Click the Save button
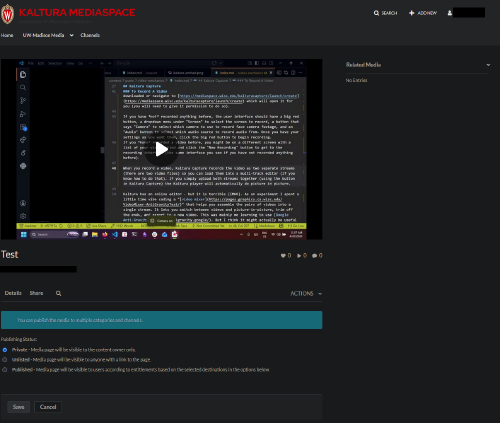The height and width of the screenshot is (423, 500). [x=18, y=407]
